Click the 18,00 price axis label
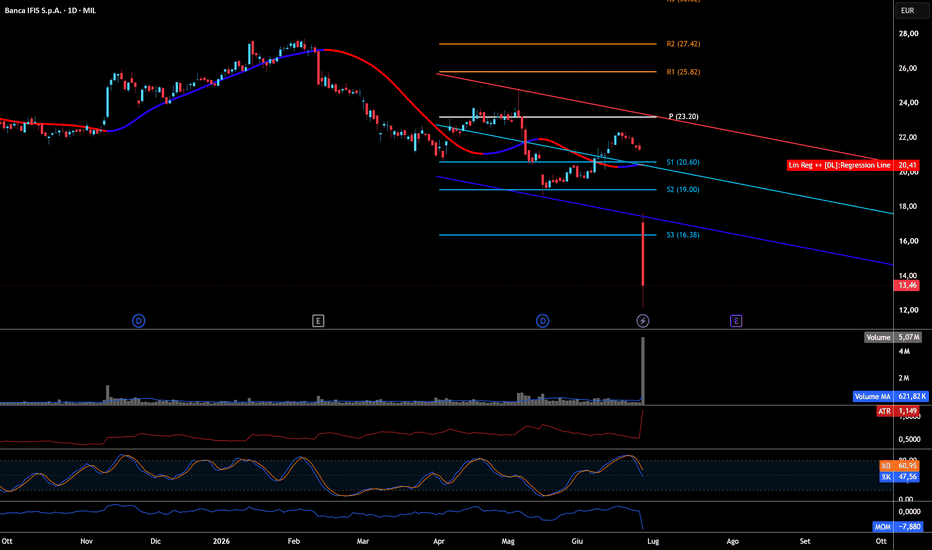Screen dimensions: 932x550 coord(908,206)
